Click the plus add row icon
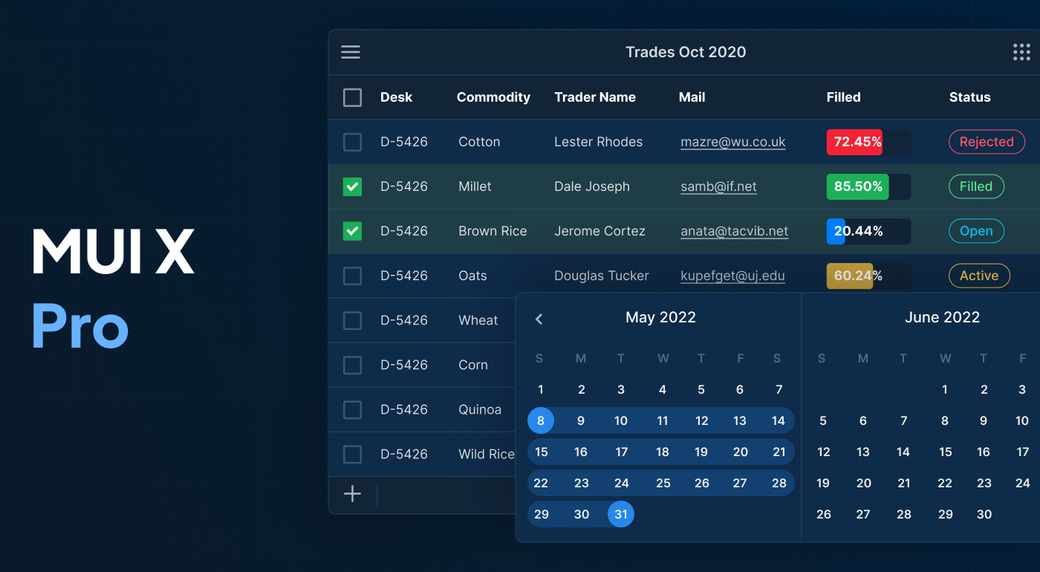This screenshot has height=572, width=1040. click(352, 494)
